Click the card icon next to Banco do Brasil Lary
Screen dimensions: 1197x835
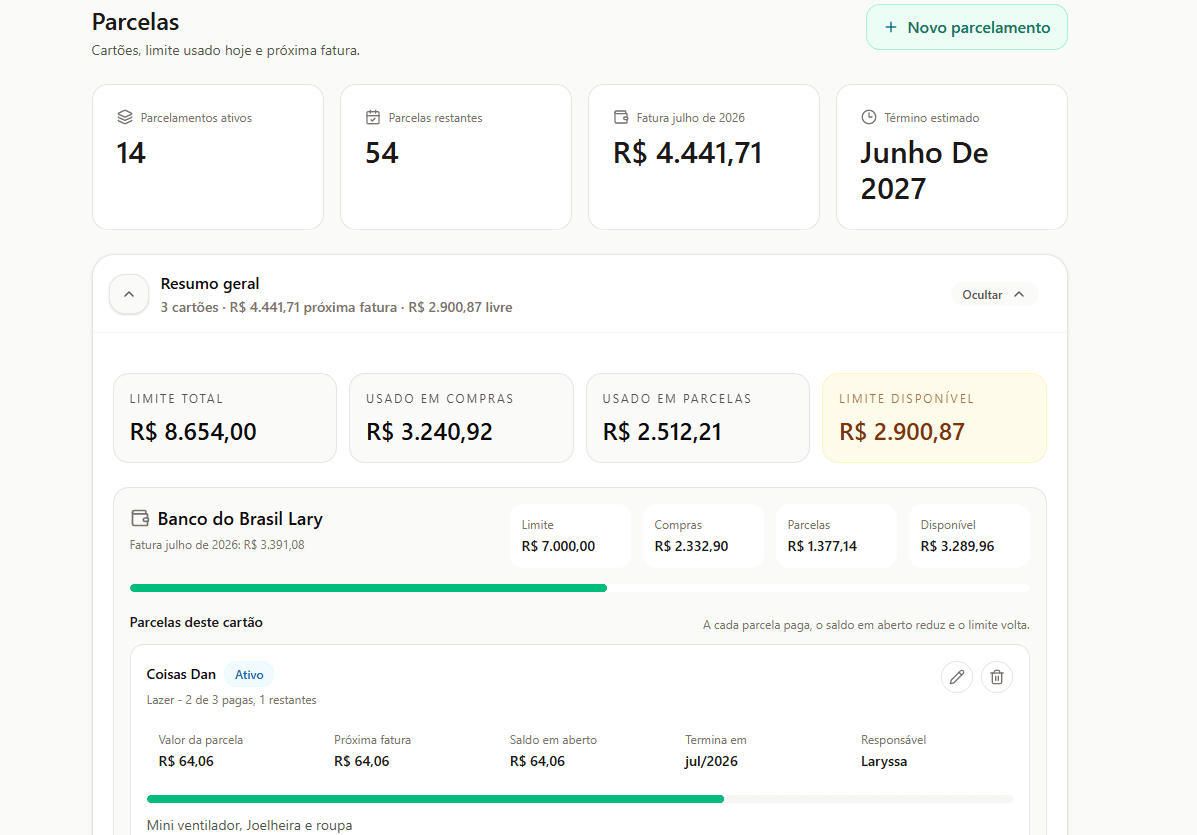point(140,518)
